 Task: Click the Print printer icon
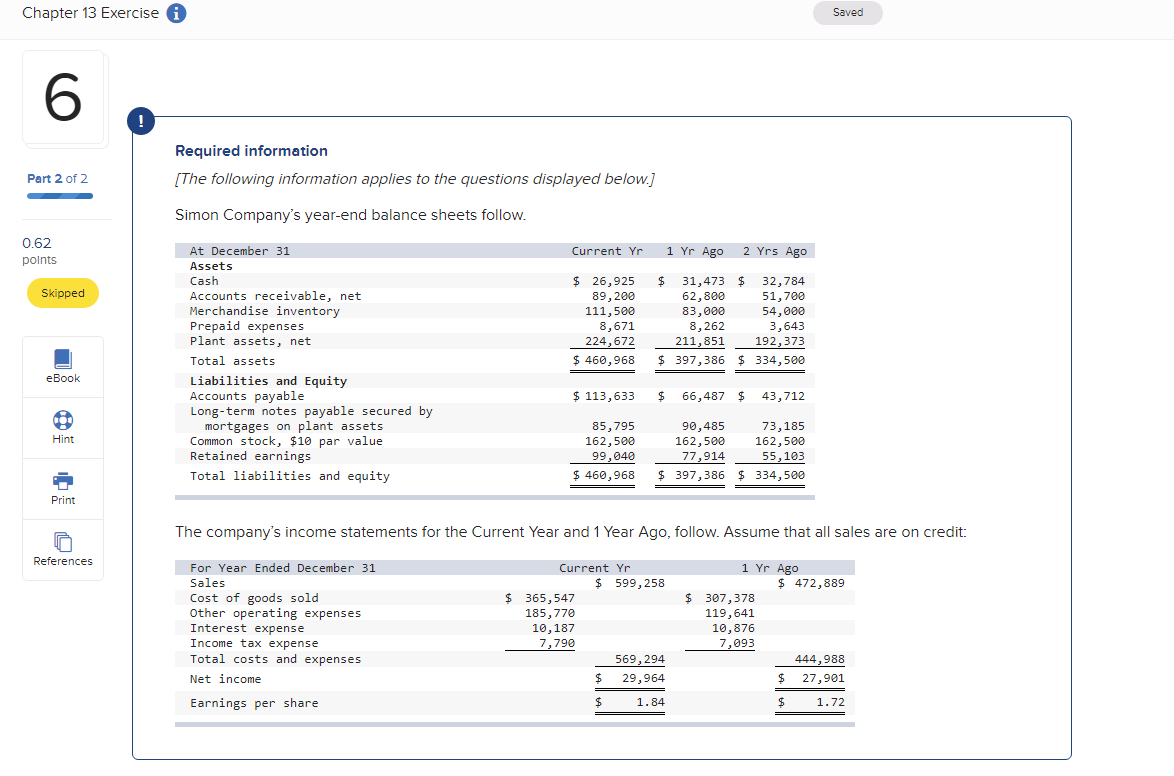(x=63, y=481)
